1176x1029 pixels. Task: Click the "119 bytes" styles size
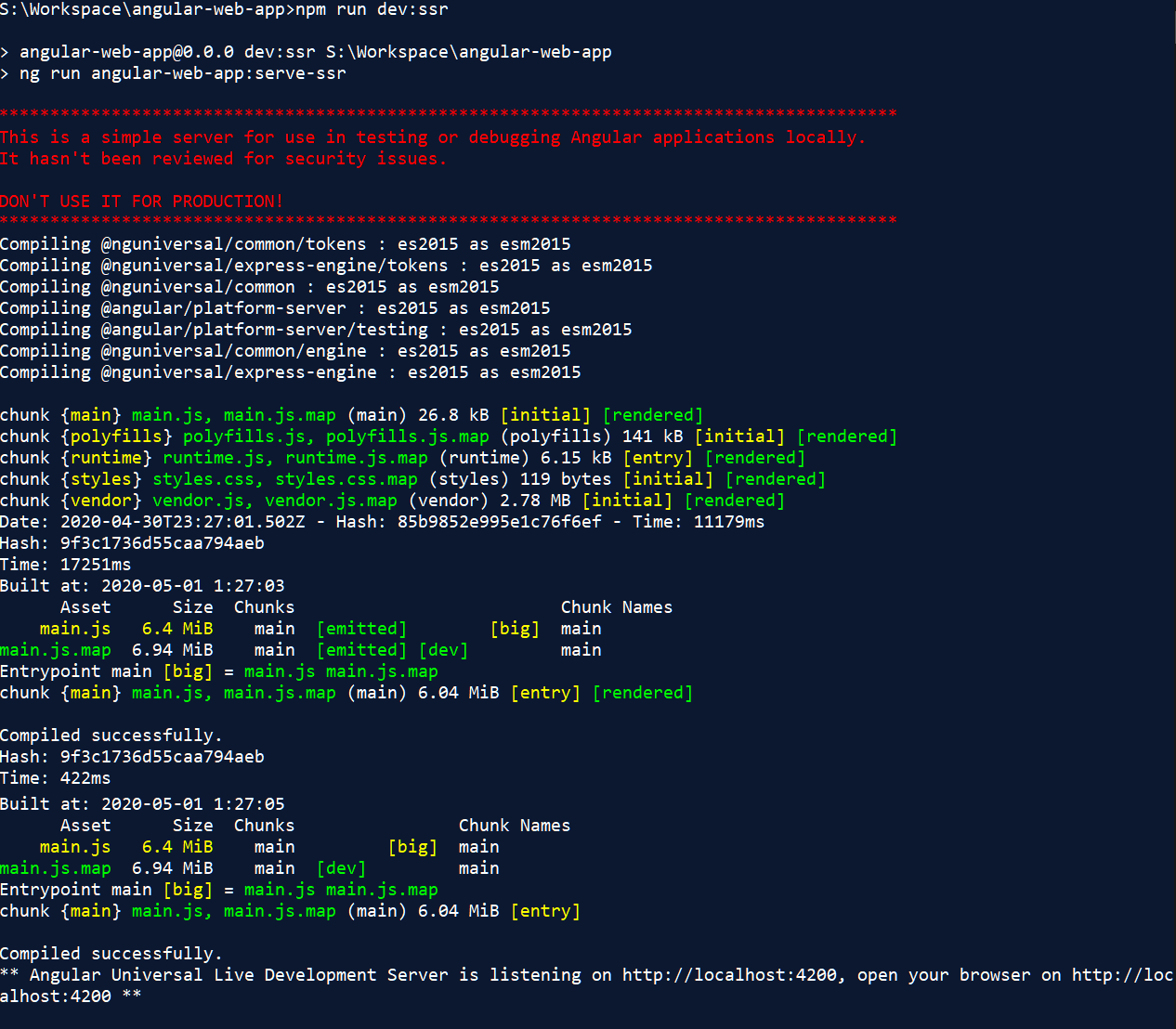[x=566, y=479]
